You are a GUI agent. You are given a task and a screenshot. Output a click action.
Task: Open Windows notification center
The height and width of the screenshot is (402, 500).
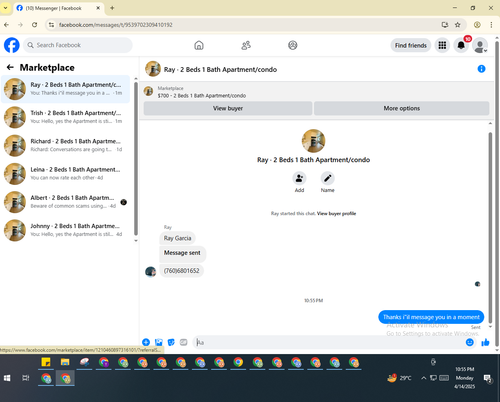(x=487, y=378)
